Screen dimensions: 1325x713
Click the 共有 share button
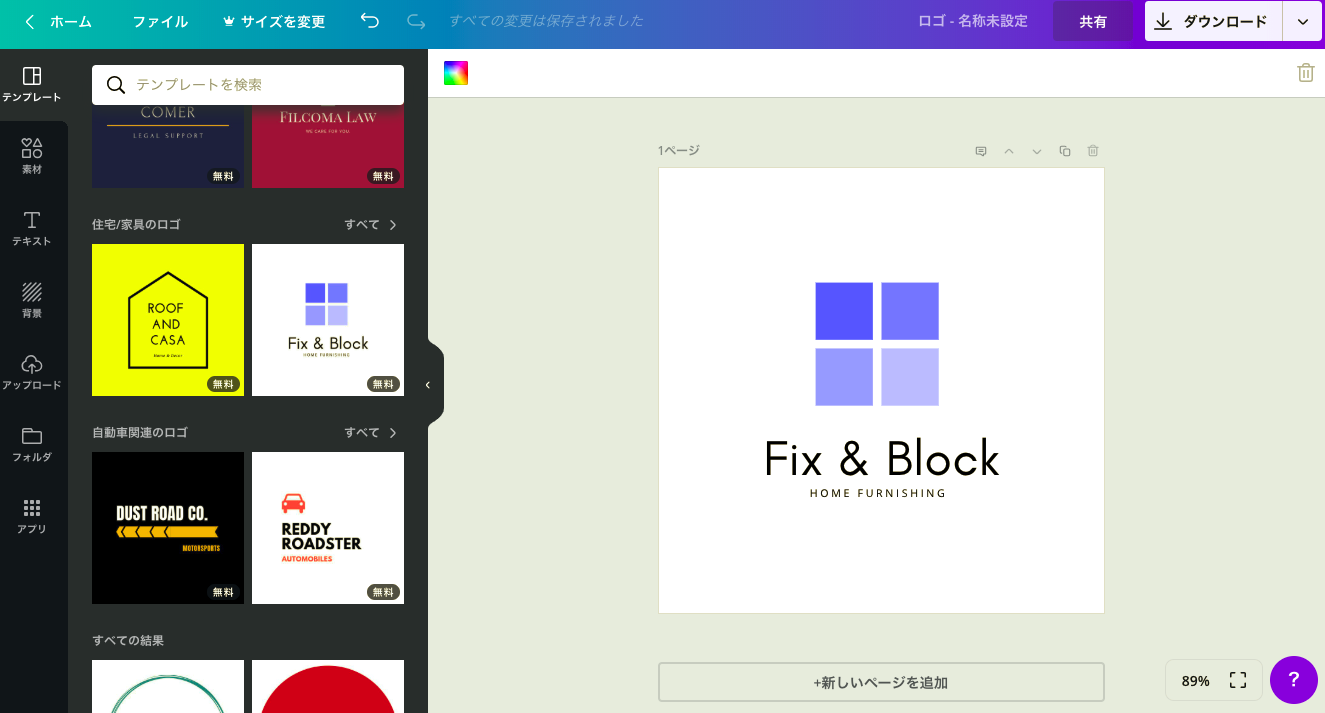[1093, 21]
